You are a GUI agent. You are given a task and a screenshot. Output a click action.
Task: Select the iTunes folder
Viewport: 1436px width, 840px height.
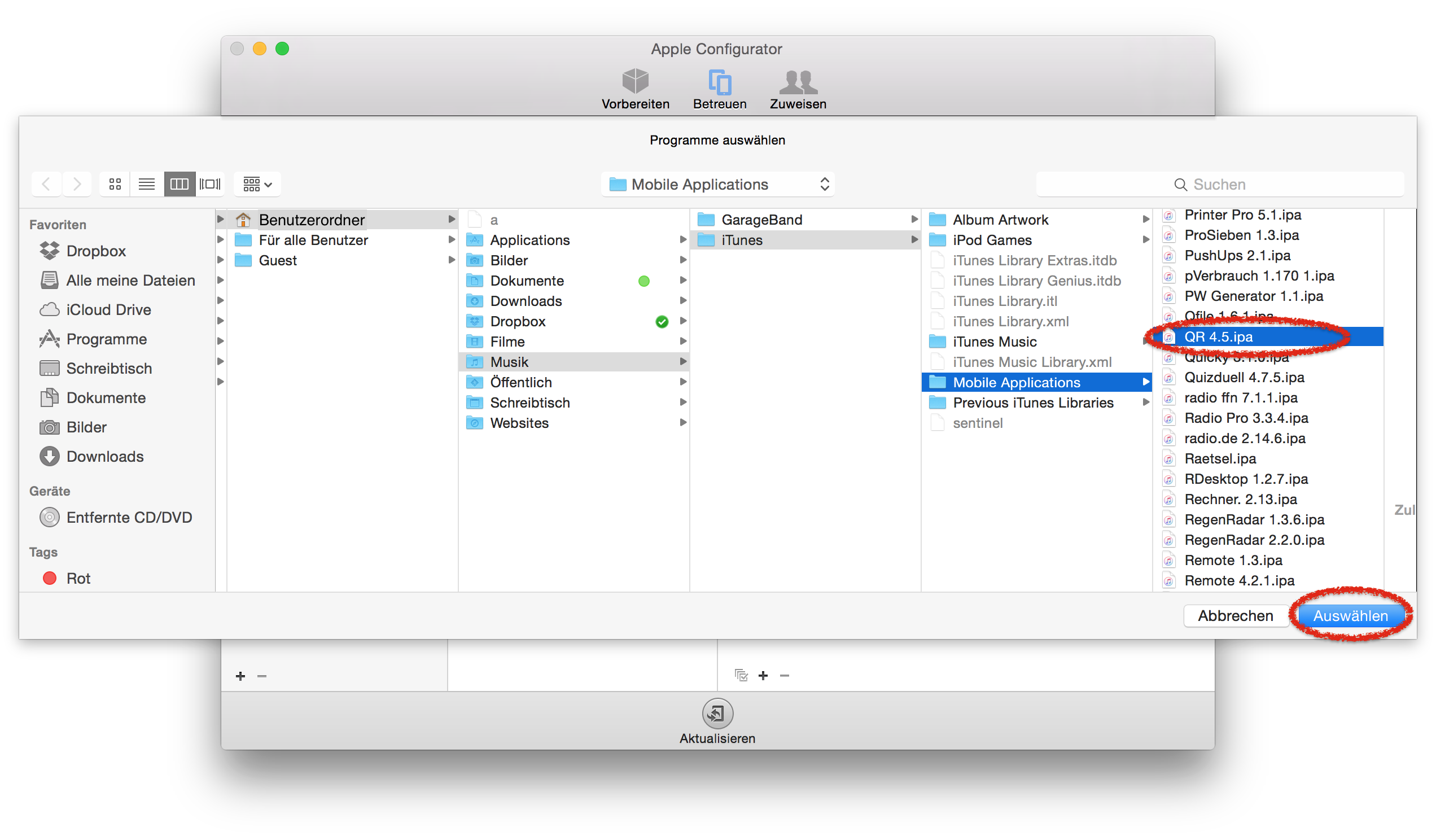pos(805,240)
